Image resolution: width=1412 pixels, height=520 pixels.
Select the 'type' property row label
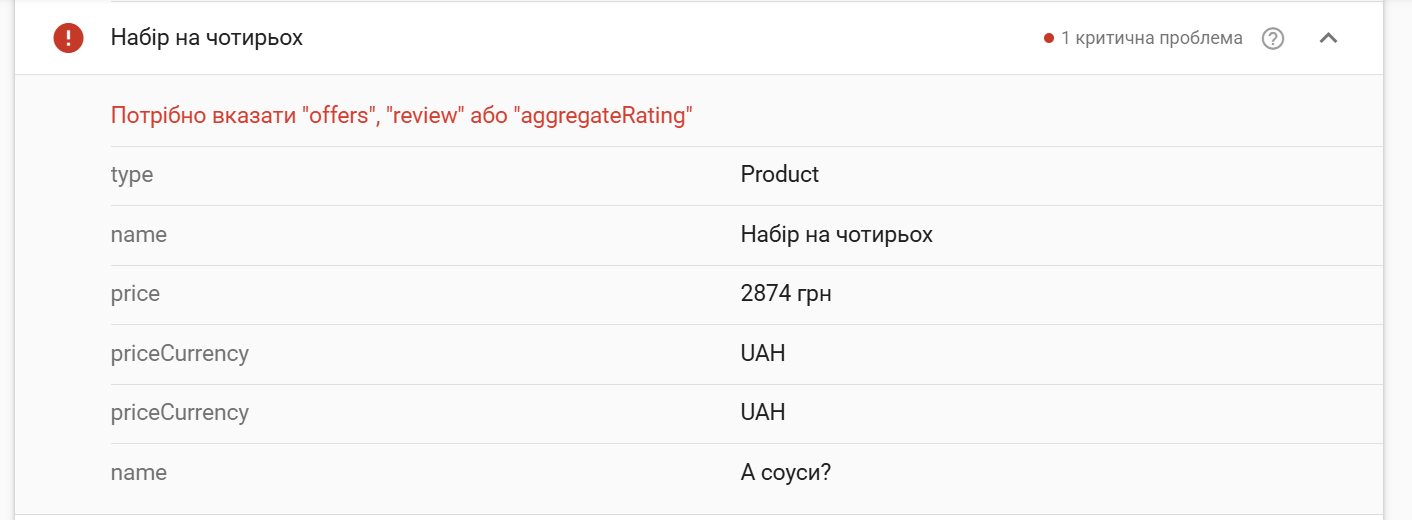[x=132, y=175]
